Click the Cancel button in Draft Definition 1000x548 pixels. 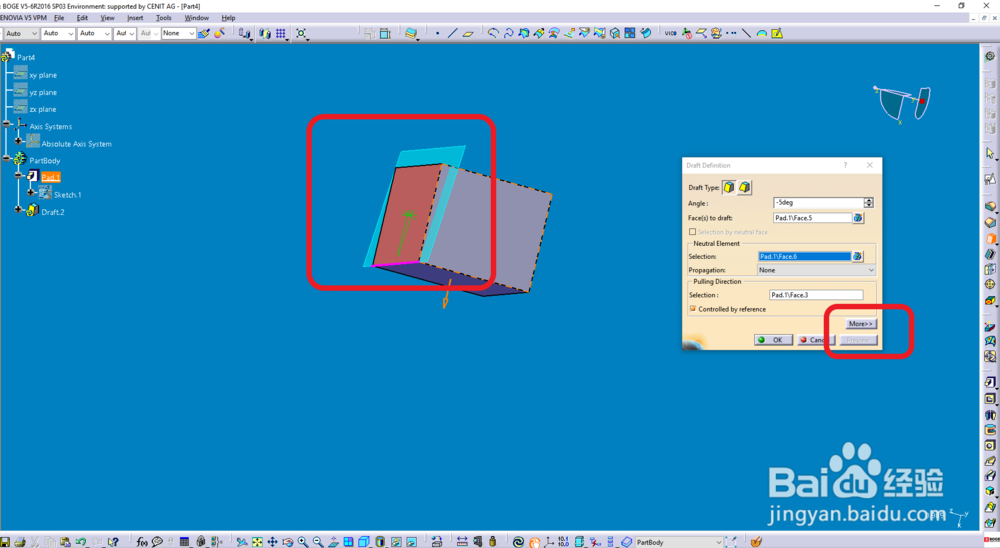point(814,340)
